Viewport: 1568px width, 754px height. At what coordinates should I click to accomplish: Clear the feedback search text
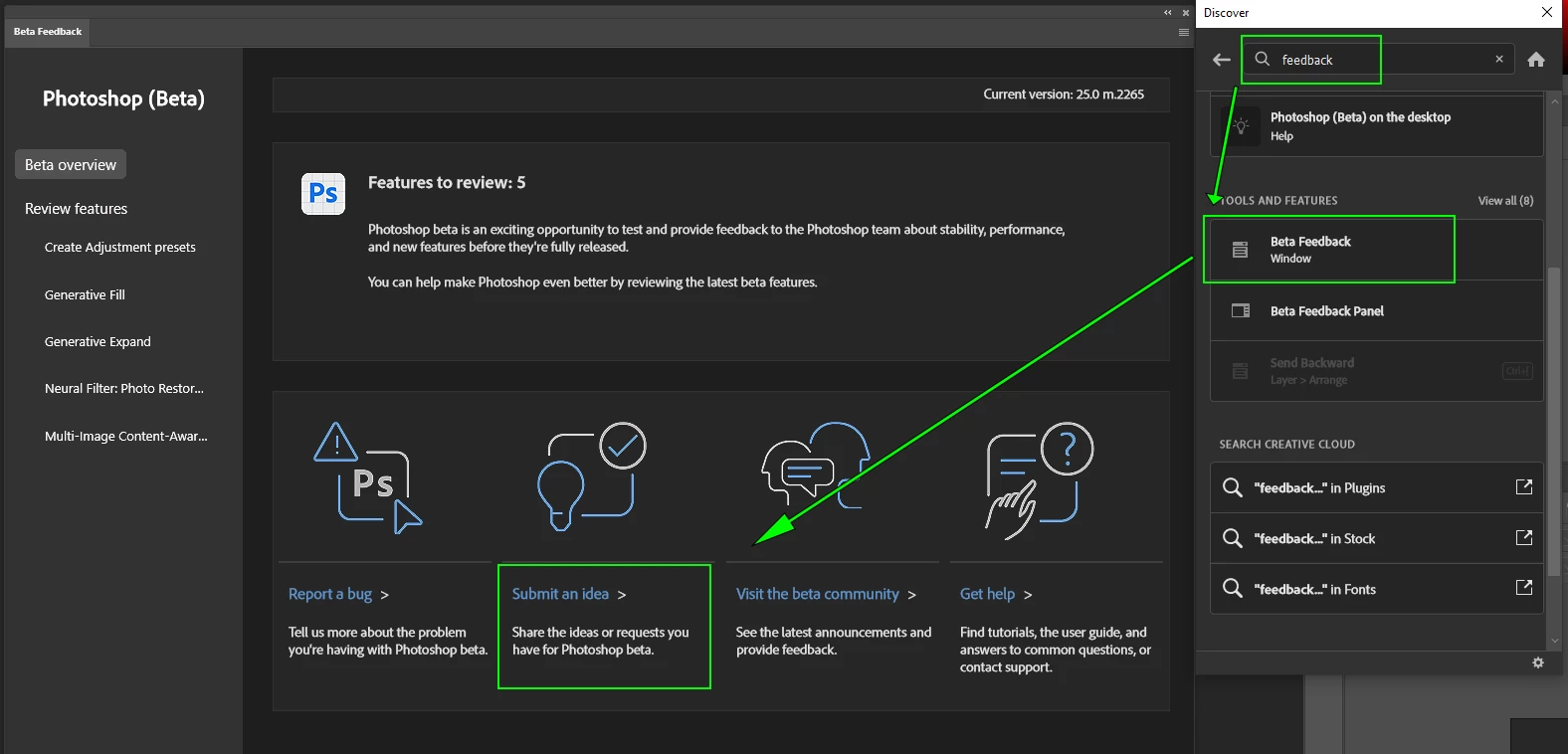(1499, 60)
